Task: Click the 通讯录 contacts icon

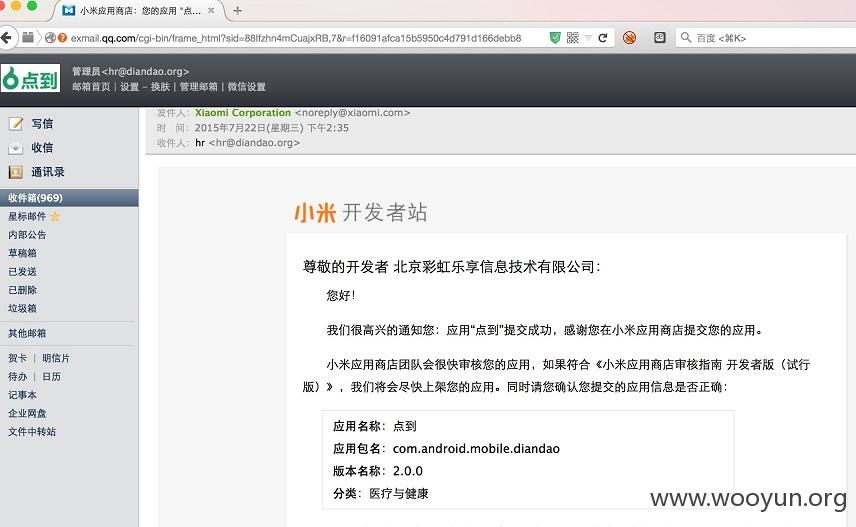Action: pyautogui.click(x=16, y=172)
